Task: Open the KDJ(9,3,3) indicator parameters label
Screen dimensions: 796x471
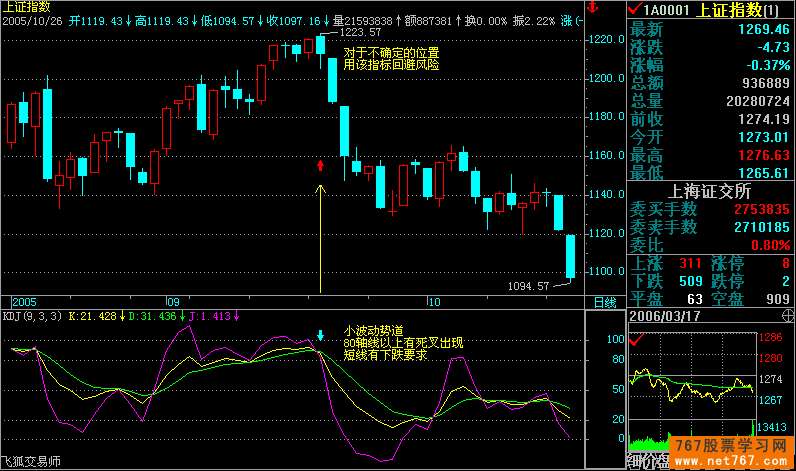Action: 32,316
